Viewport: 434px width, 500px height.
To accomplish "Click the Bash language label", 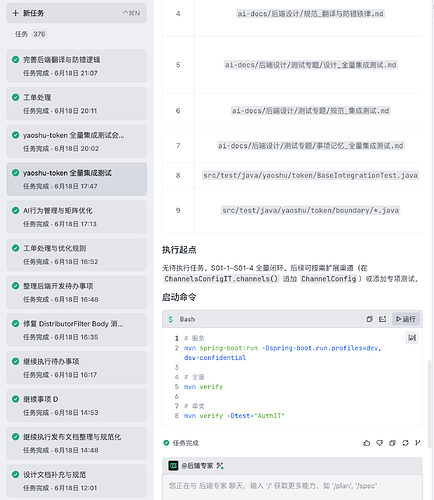I will point(187,319).
